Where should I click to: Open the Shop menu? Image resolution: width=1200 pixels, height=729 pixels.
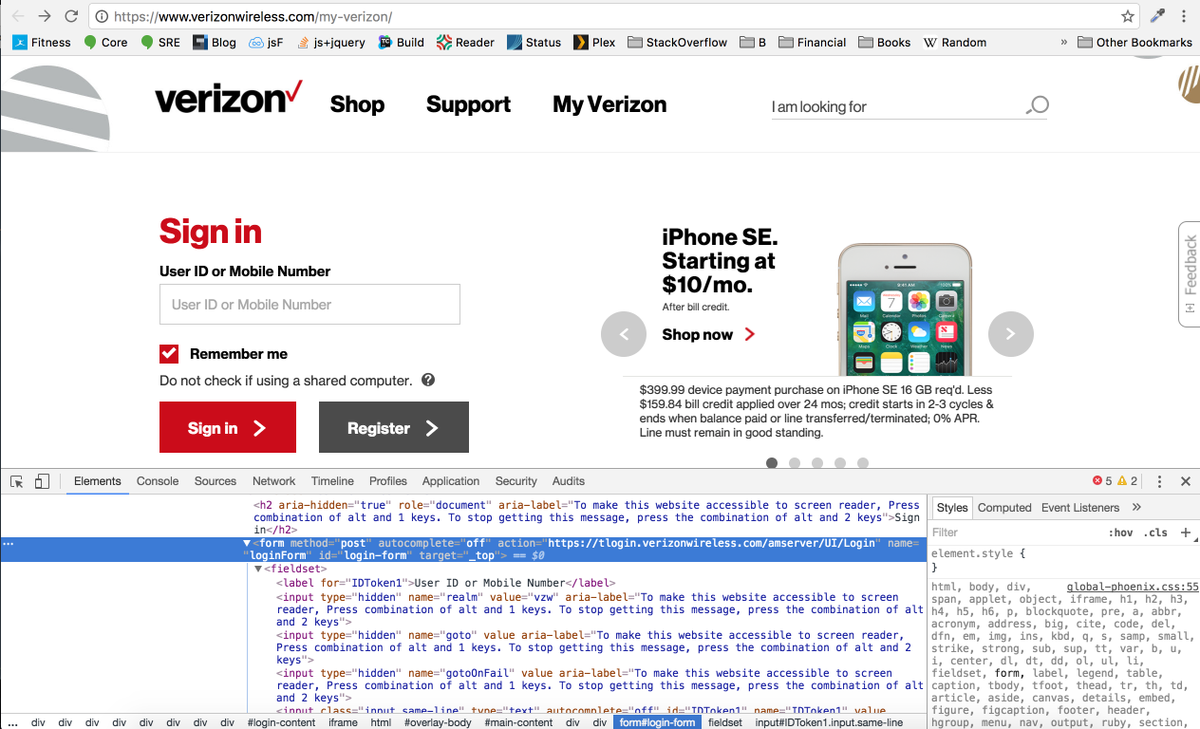click(357, 104)
